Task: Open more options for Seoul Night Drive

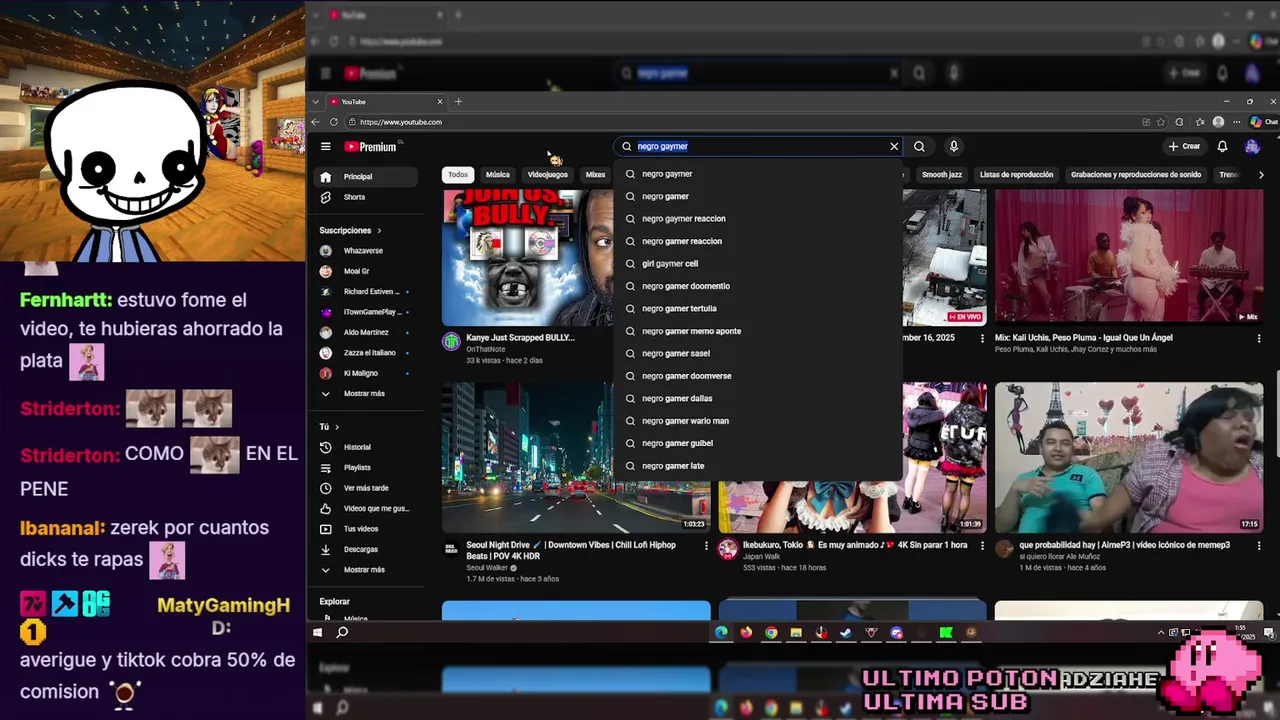Action: pos(706,546)
